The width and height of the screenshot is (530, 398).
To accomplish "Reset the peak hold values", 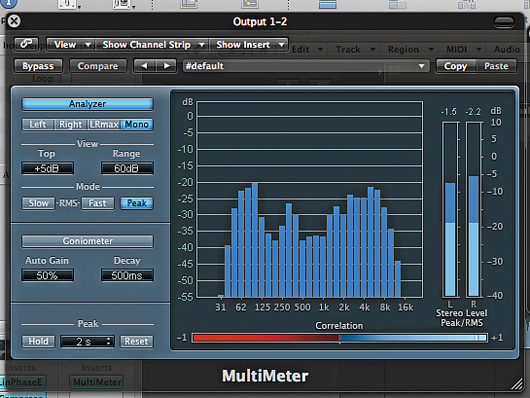I will (x=137, y=342).
